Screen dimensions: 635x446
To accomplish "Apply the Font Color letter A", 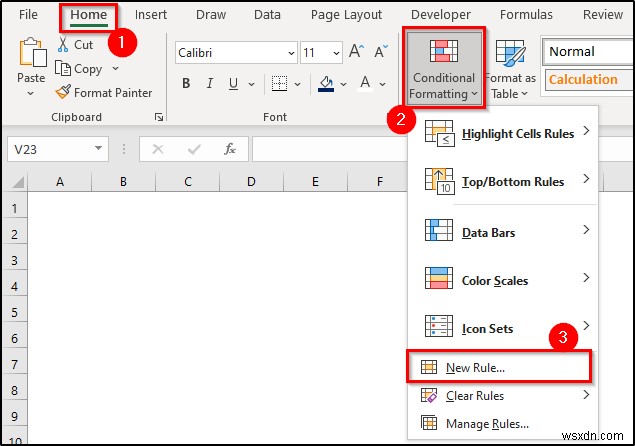I will pyautogui.click(x=365, y=83).
